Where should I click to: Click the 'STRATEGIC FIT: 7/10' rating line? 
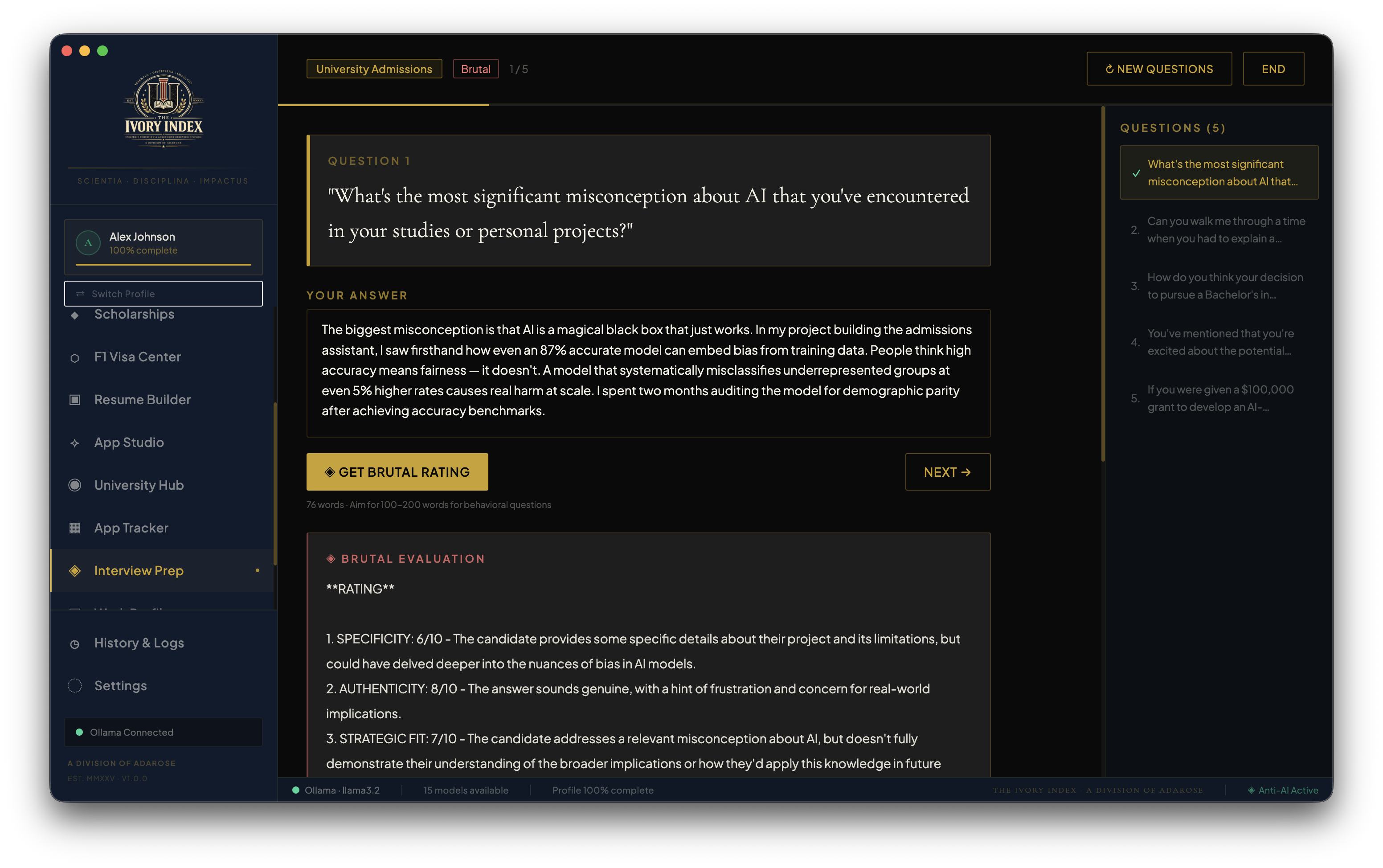click(634, 751)
